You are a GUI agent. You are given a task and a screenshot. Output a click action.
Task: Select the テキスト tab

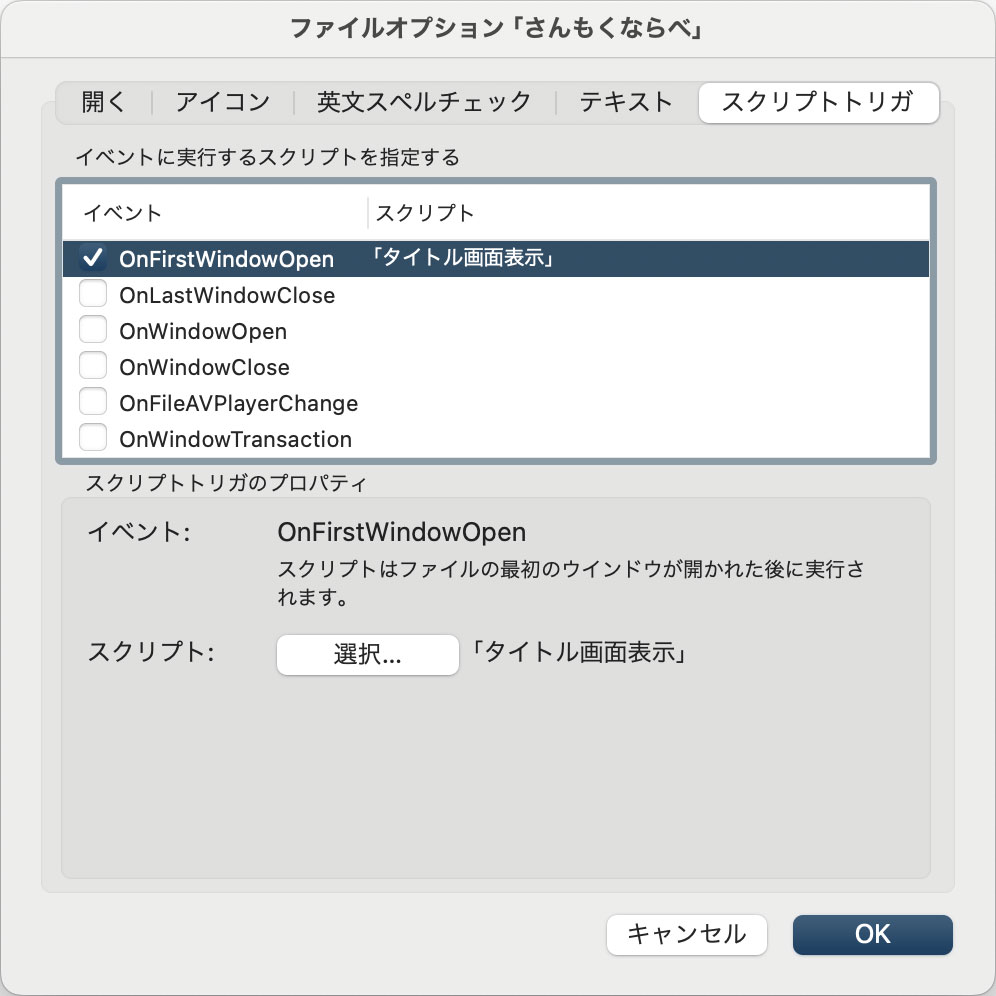(626, 102)
